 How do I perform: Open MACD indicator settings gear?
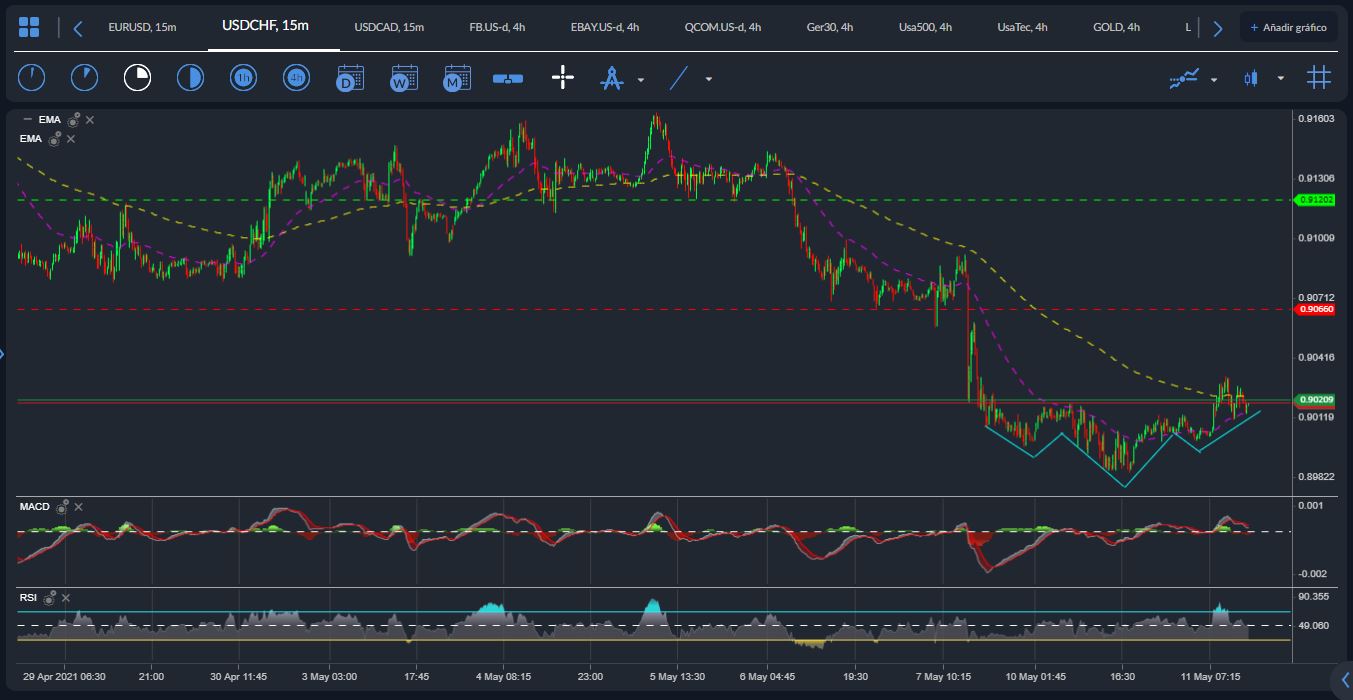pos(62,507)
